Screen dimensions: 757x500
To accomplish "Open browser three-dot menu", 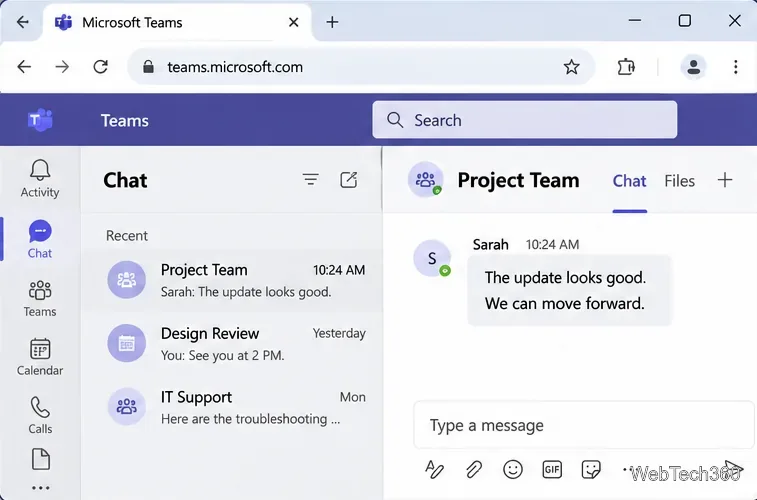I will pyautogui.click(x=736, y=67).
